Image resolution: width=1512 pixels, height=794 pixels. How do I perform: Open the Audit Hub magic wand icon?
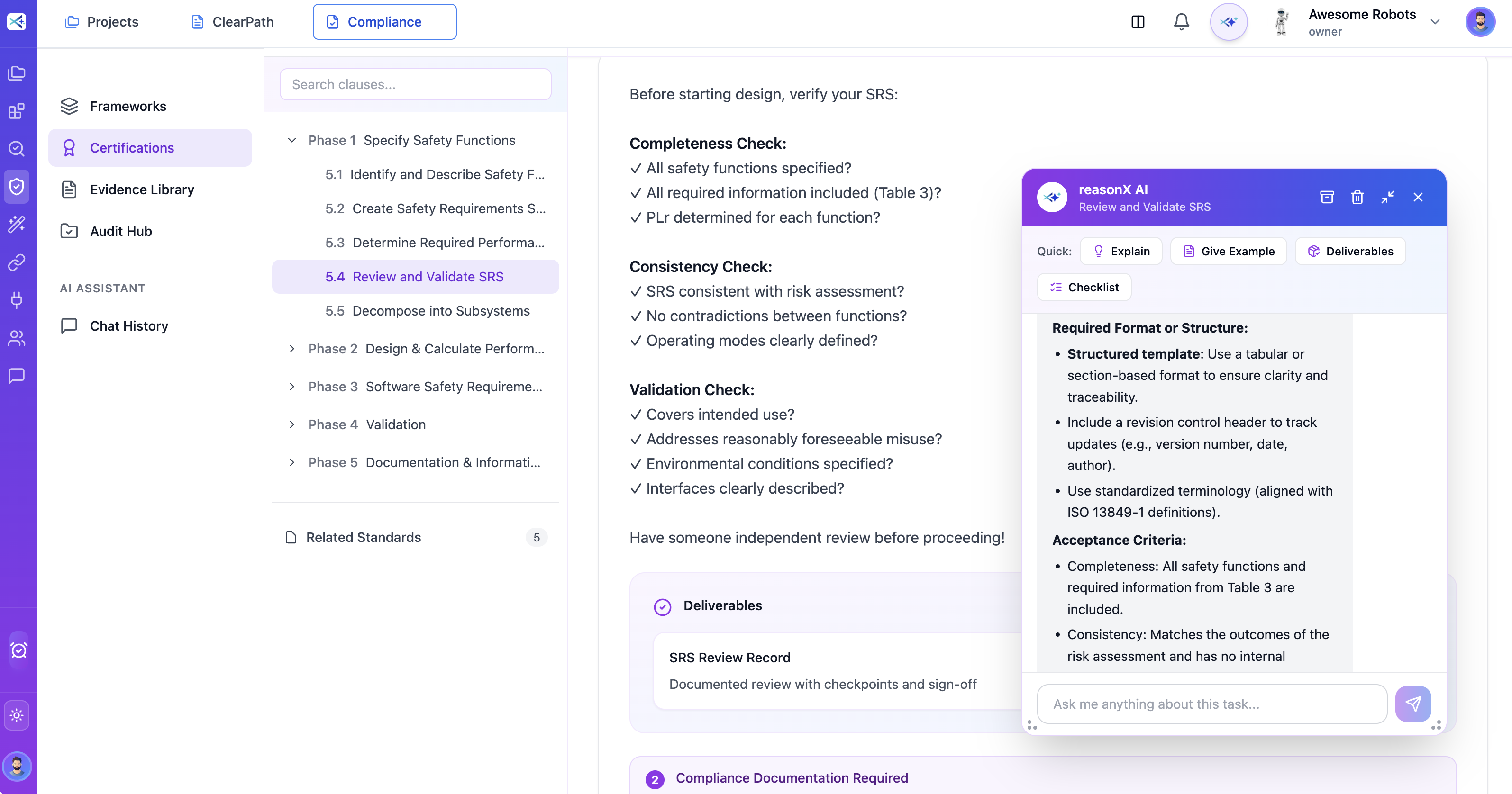[17, 224]
